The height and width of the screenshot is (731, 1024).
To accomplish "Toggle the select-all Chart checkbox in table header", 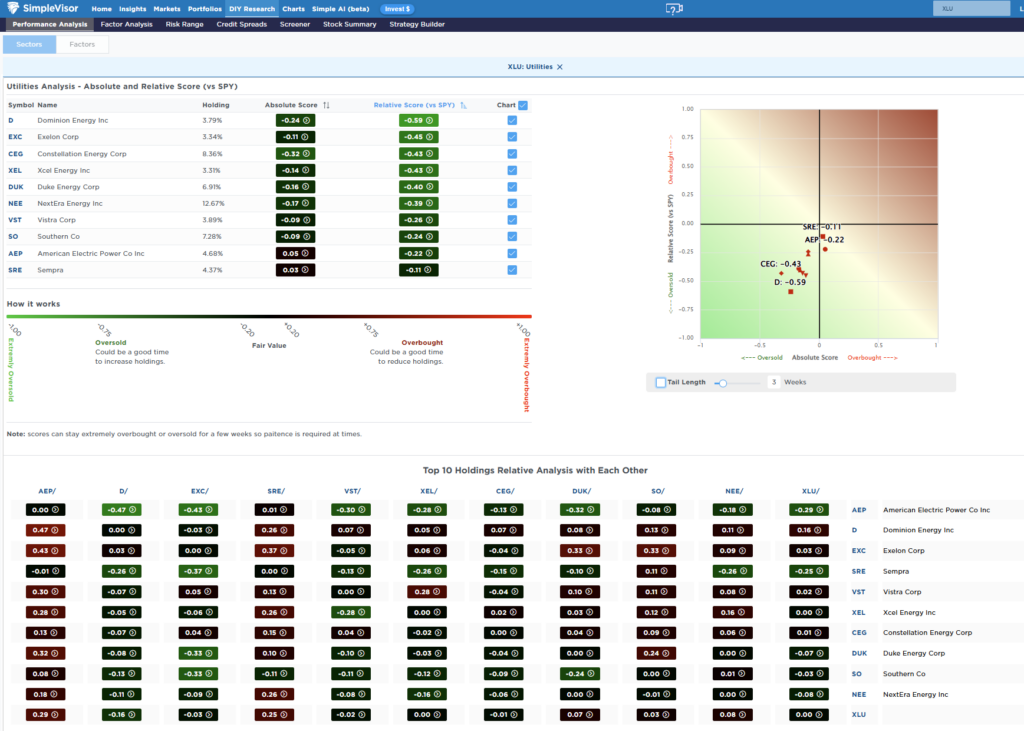I will pos(521,104).
